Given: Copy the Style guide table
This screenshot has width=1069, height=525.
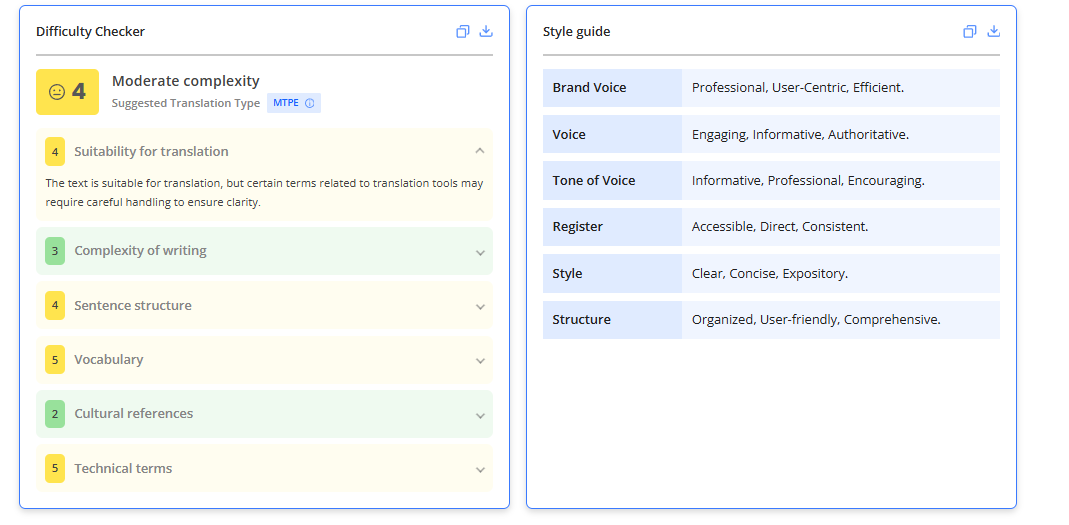Looking at the screenshot, I should pyautogui.click(x=969, y=31).
